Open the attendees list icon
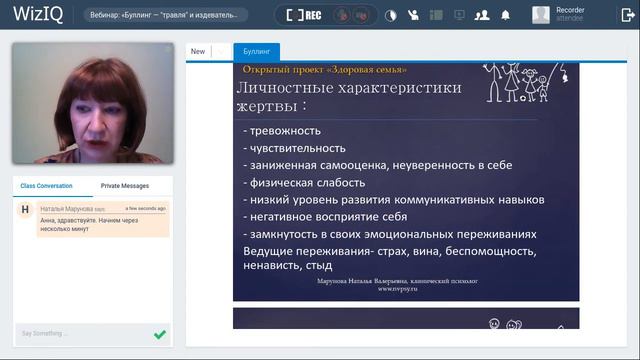 [482, 16]
